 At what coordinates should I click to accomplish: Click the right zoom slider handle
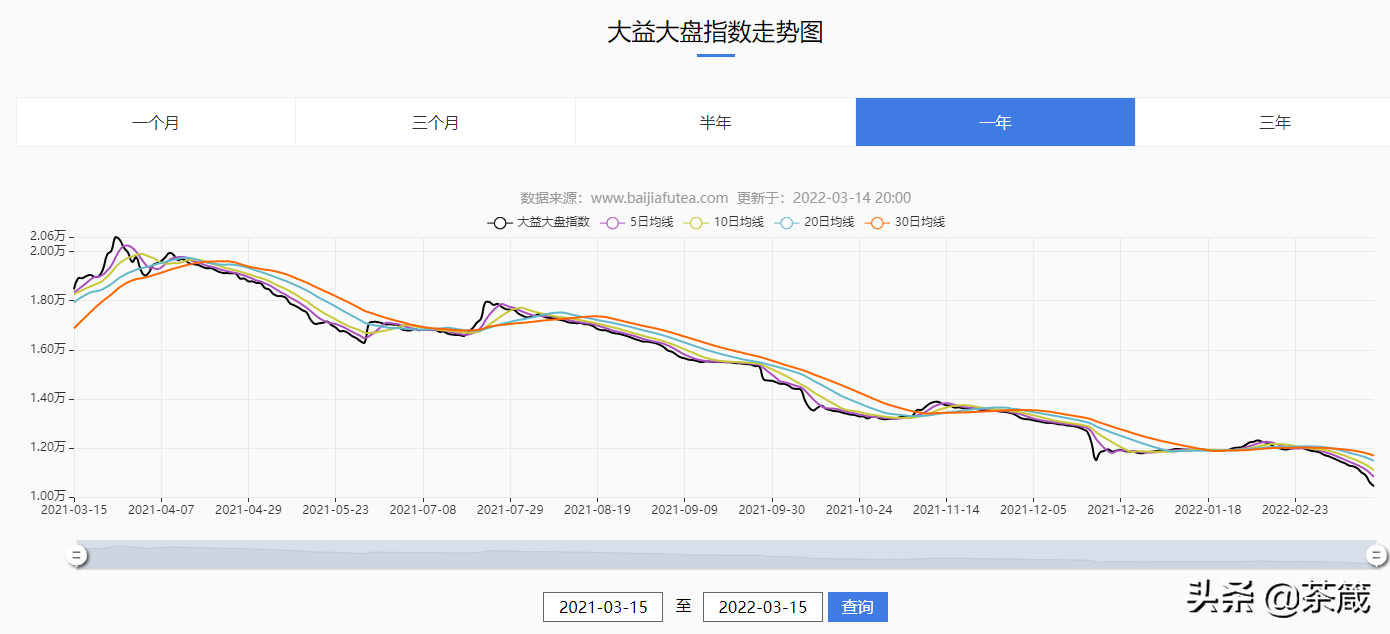(1376, 556)
